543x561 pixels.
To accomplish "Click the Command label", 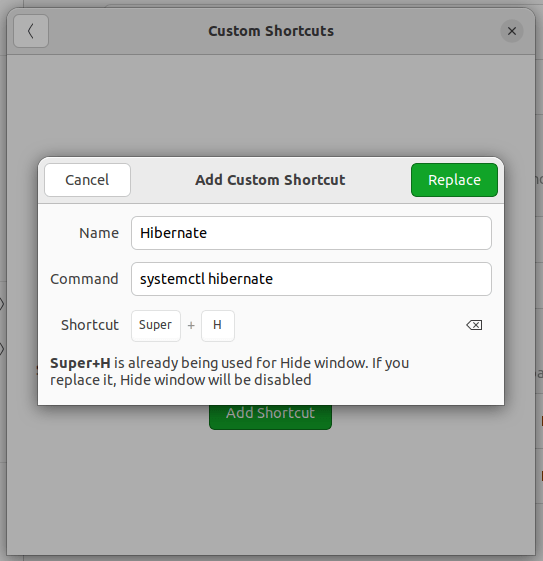I will click(84, 279).
